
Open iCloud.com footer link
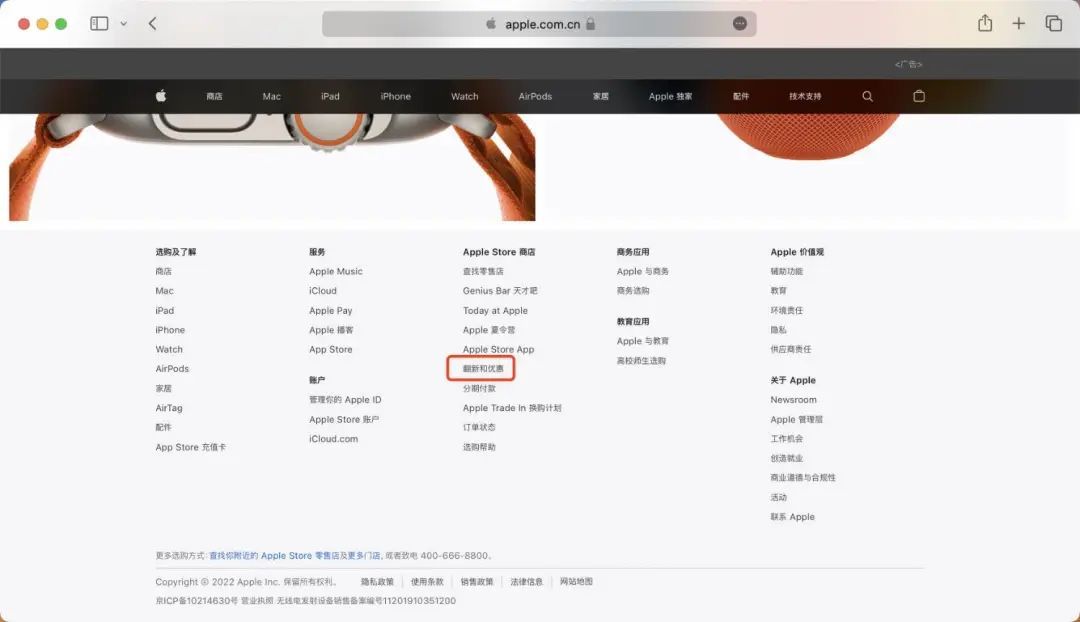click(333, 439)
